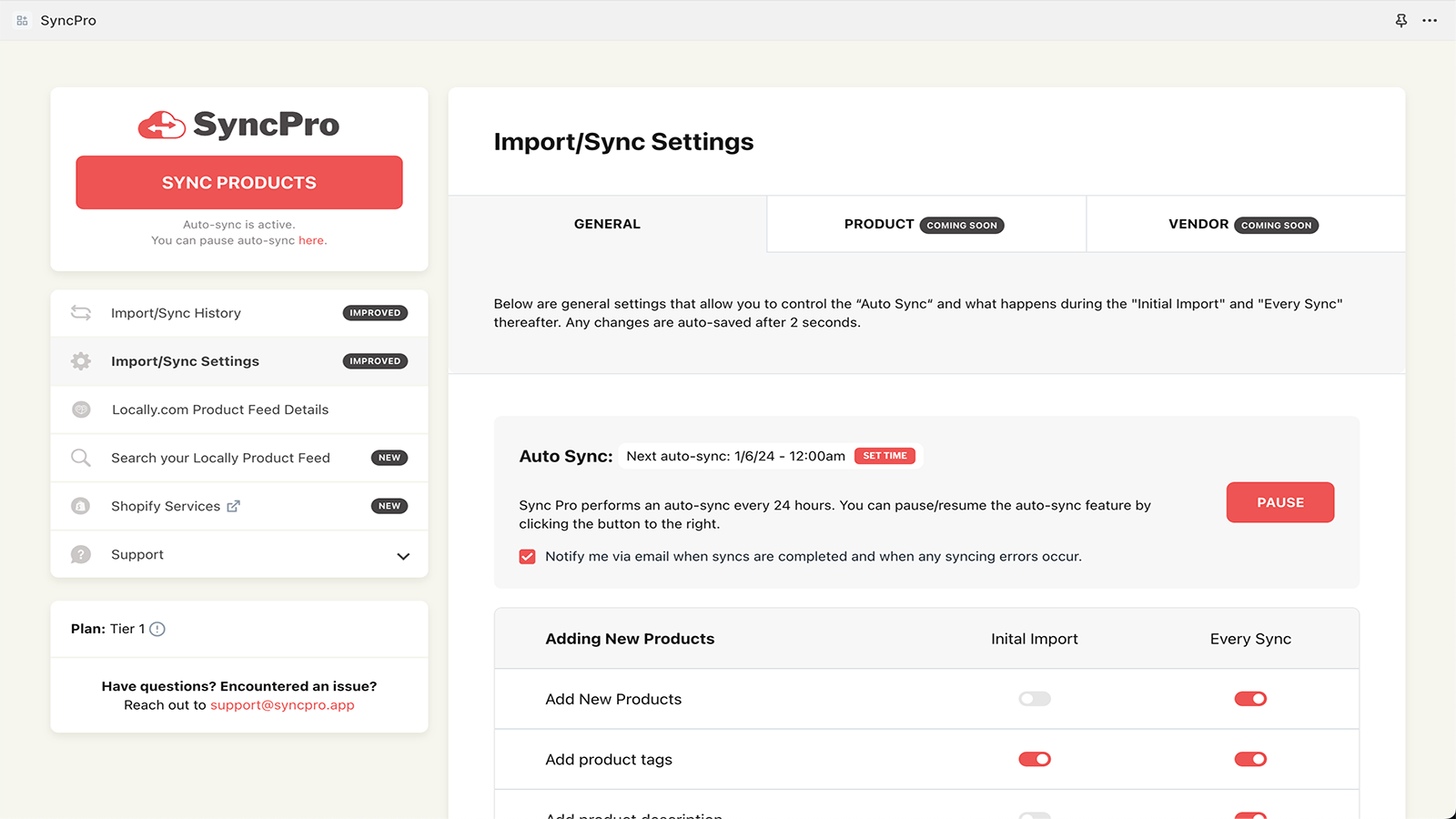1456x819 pixels.
Task: Expand the Support section
Action: coord(403,555)
